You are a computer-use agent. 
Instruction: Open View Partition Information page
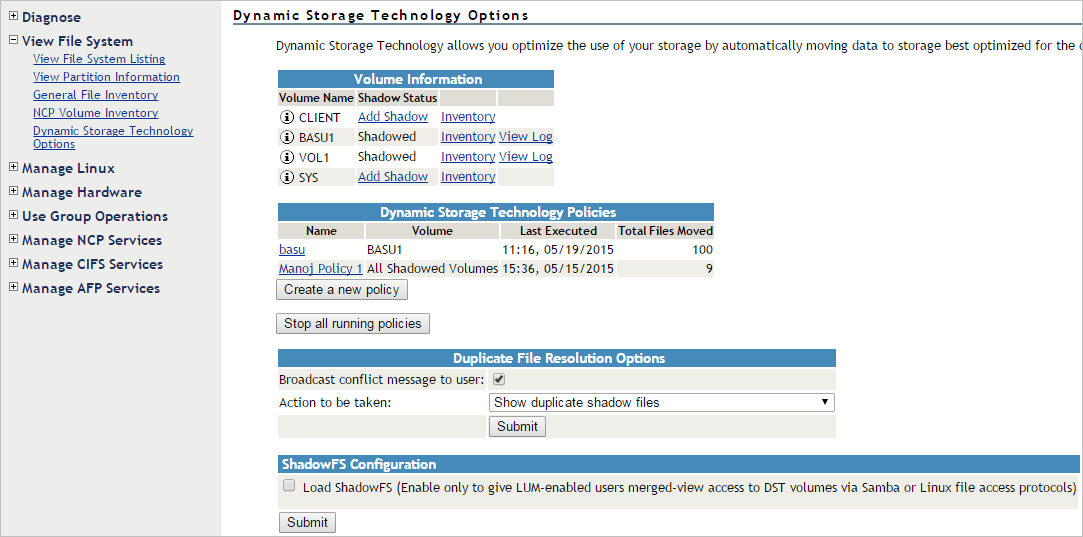pyautogui.click(x=106, y=77)
